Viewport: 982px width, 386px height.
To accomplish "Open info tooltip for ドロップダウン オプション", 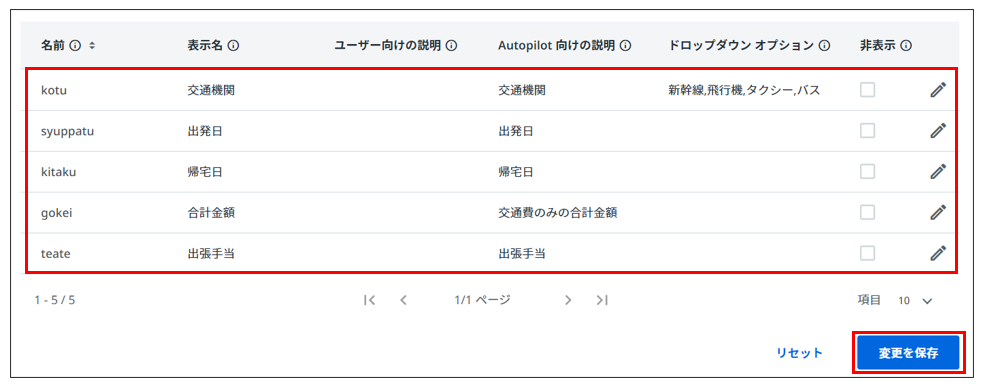I will [x=824, y=46].
